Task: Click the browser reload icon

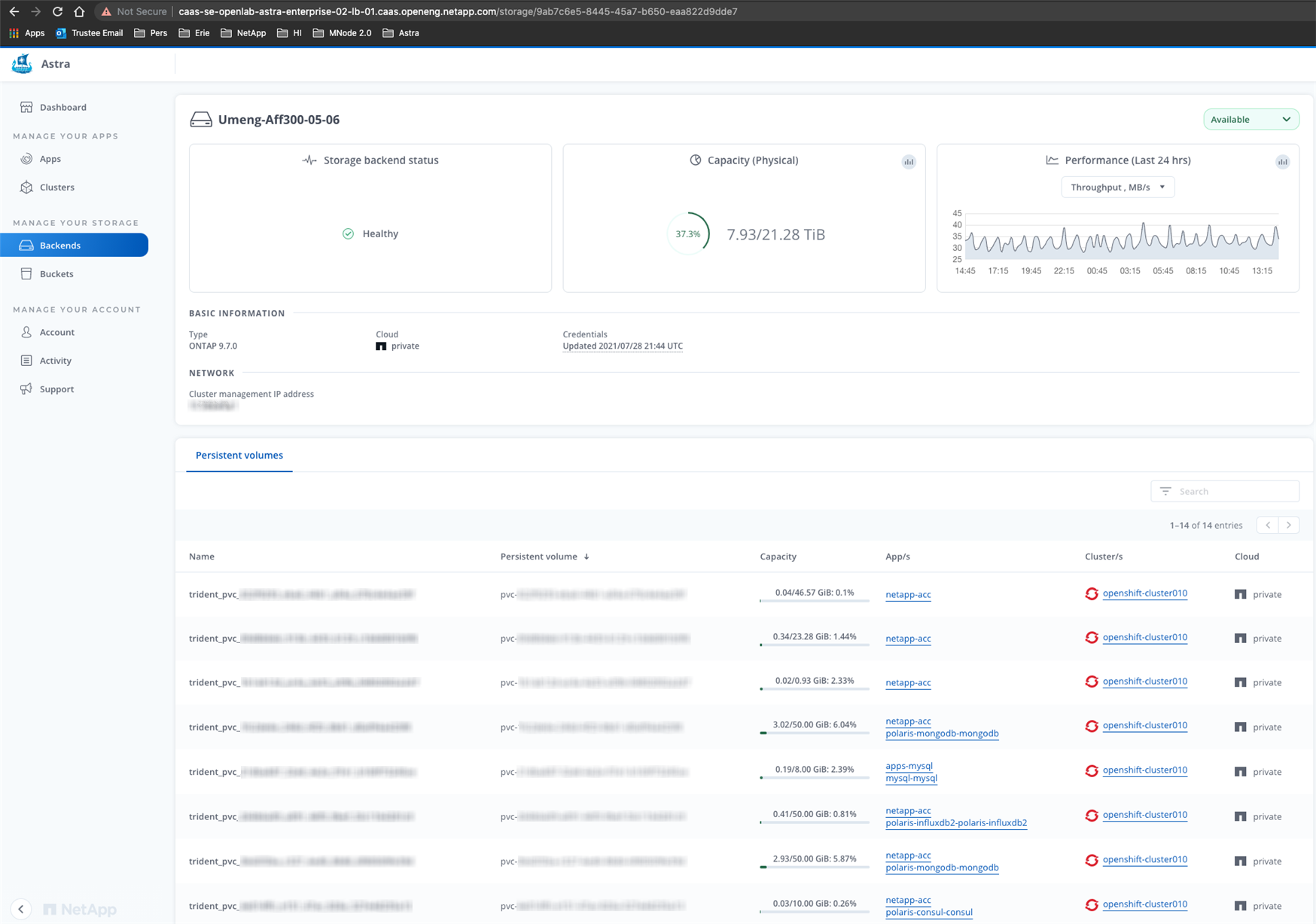Action: pyautogui.click(x=57, y=11)
